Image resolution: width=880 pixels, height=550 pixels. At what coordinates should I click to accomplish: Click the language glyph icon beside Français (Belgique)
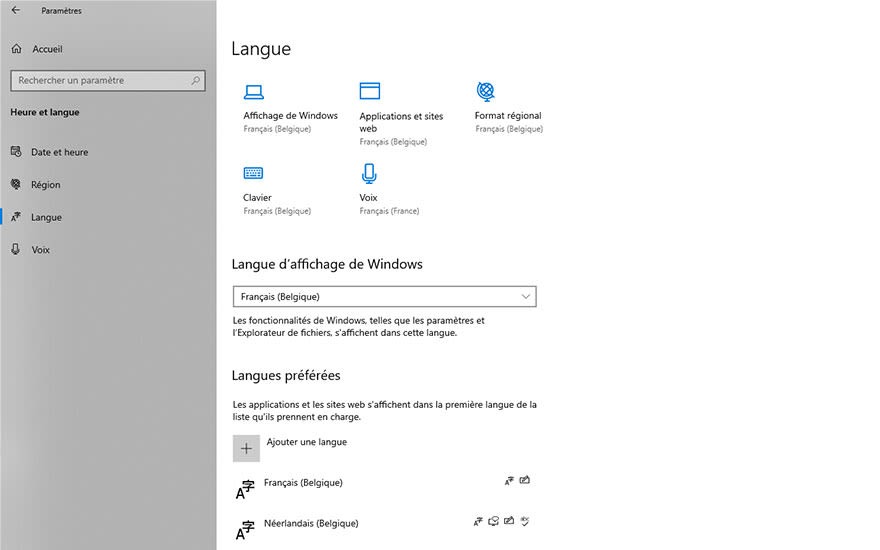[245, 489]
